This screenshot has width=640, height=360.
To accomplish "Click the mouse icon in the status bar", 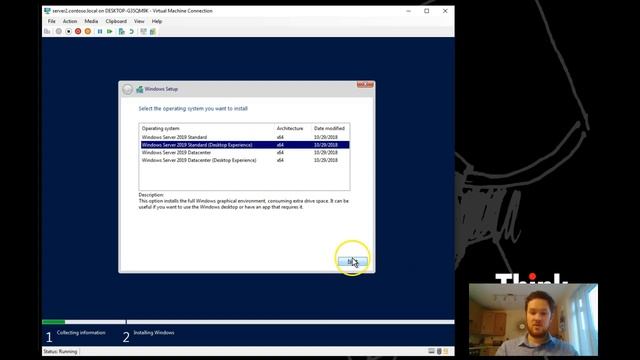I will point(439,351).
